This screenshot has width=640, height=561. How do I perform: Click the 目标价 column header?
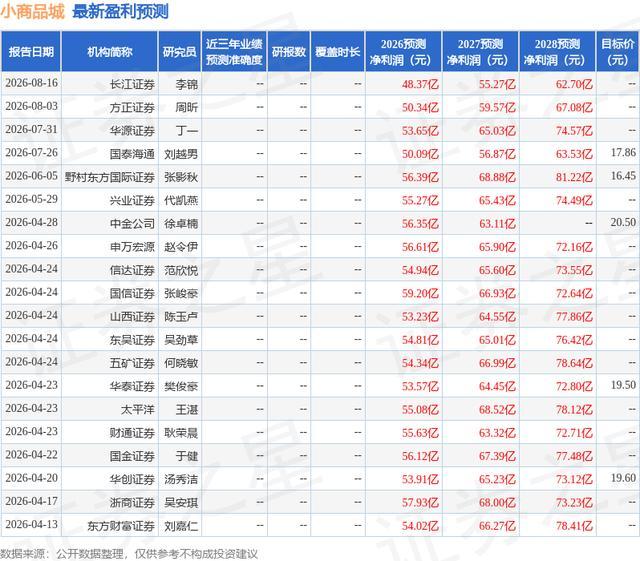(x=618, y=52)
